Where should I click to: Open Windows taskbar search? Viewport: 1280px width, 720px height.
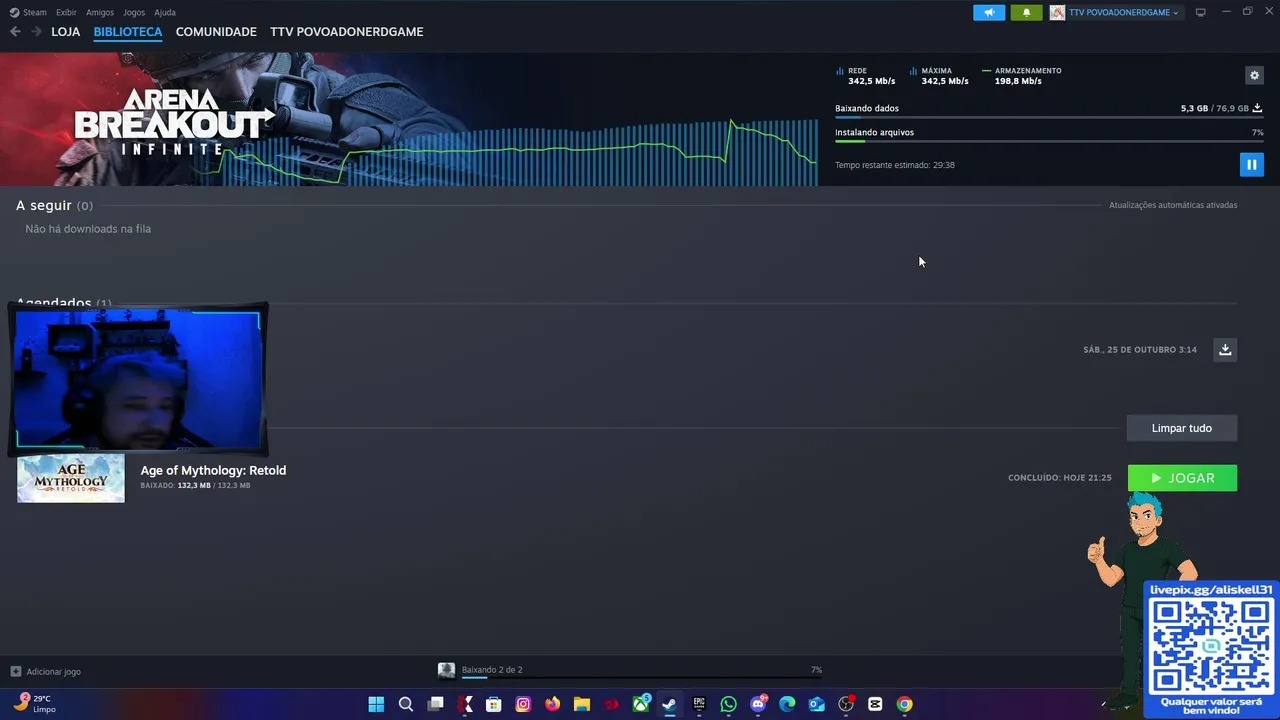(406, 704)
